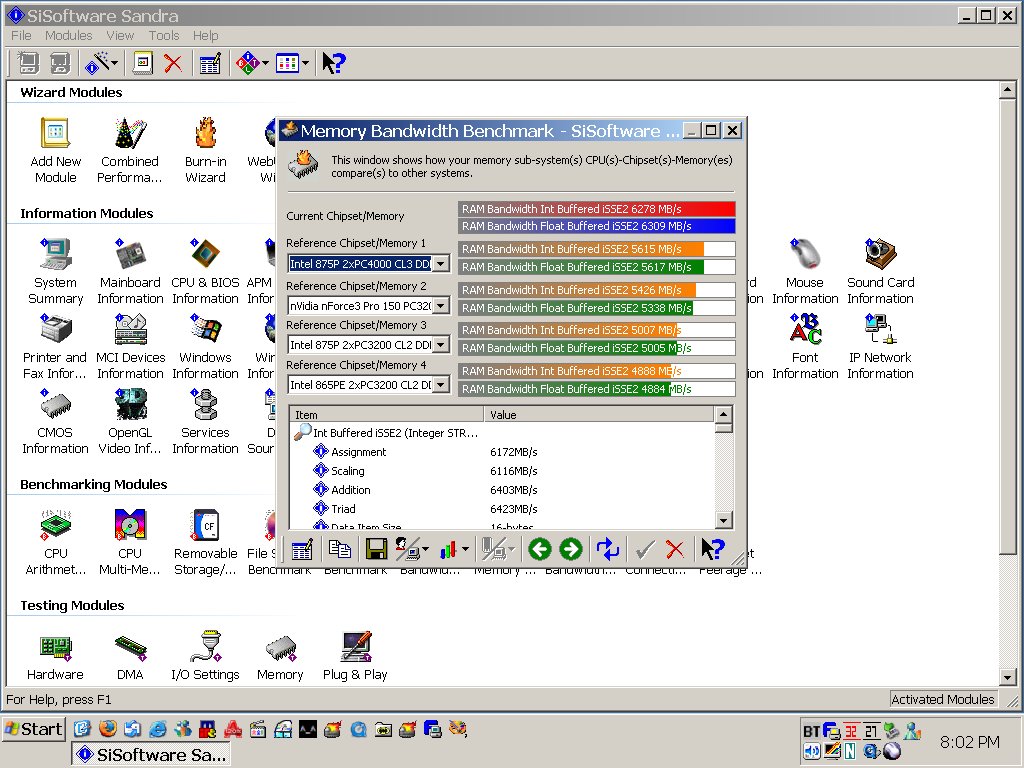Click the floppy disk Save icon in benchmark dialog
The height and width of the screenshot is (768, 1024).
click(x=376, y=549)
